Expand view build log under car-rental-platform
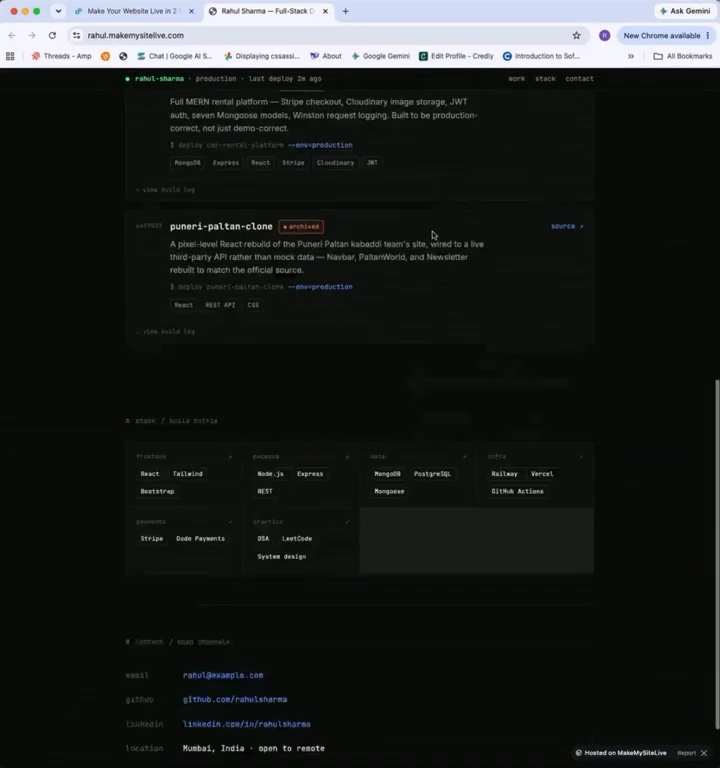720x768 pixels. (x=166, y=190)
